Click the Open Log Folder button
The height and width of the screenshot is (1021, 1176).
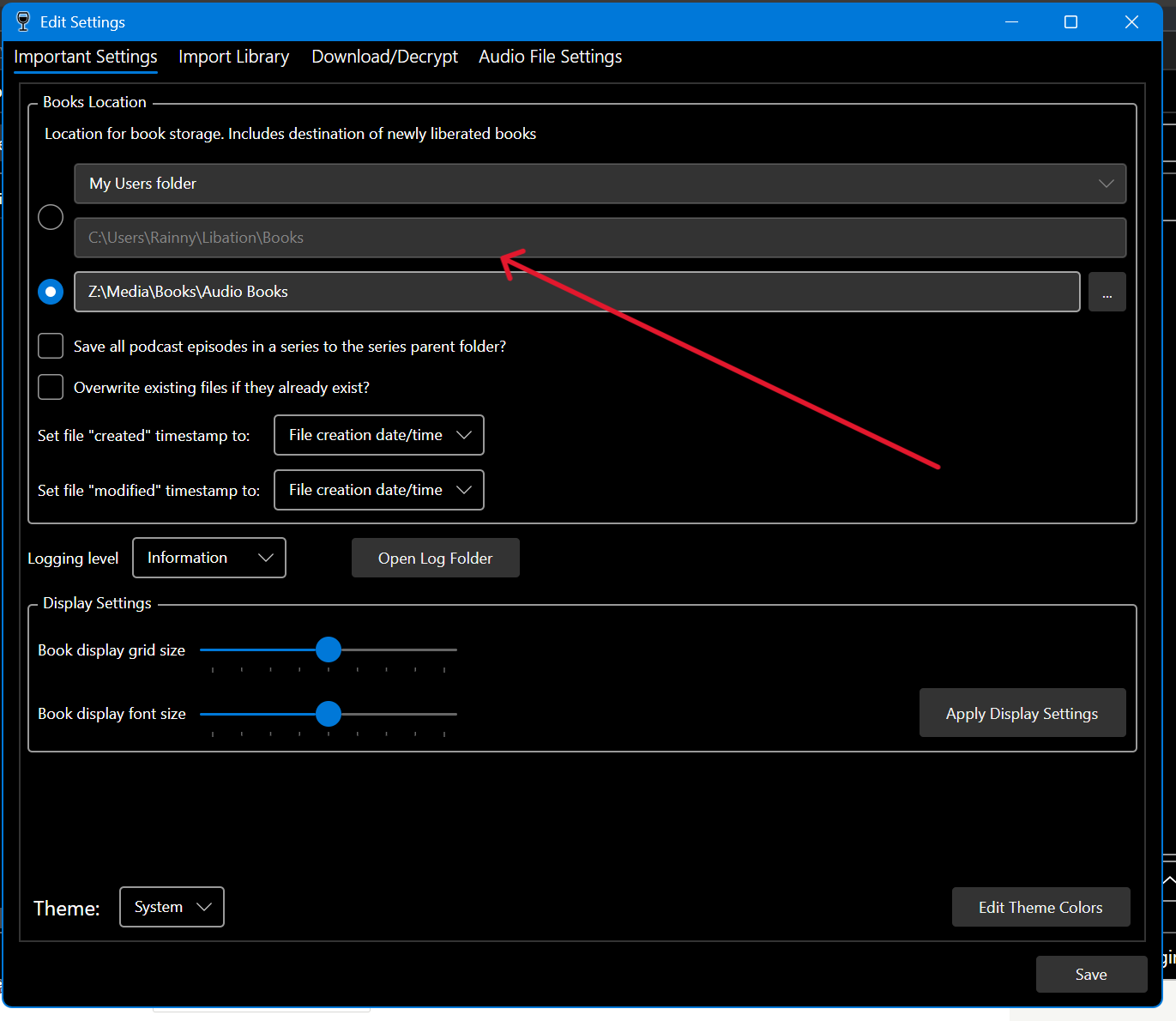[x=435, y=559]
